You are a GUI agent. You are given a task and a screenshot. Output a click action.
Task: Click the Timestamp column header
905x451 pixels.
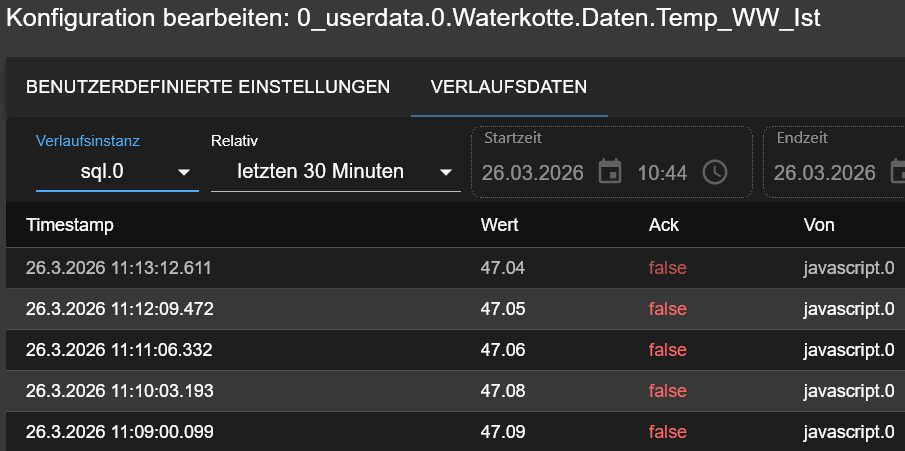(x=70, y=225)
